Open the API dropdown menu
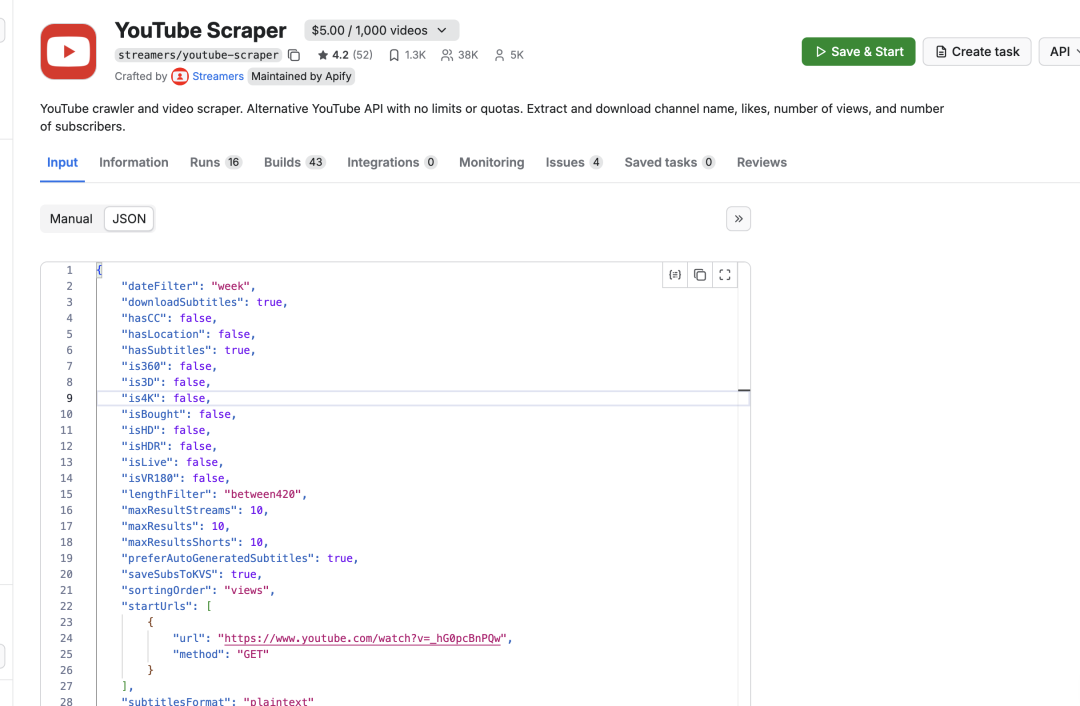This screenshot has width=1080, height=706. [x=1060, y=52]
